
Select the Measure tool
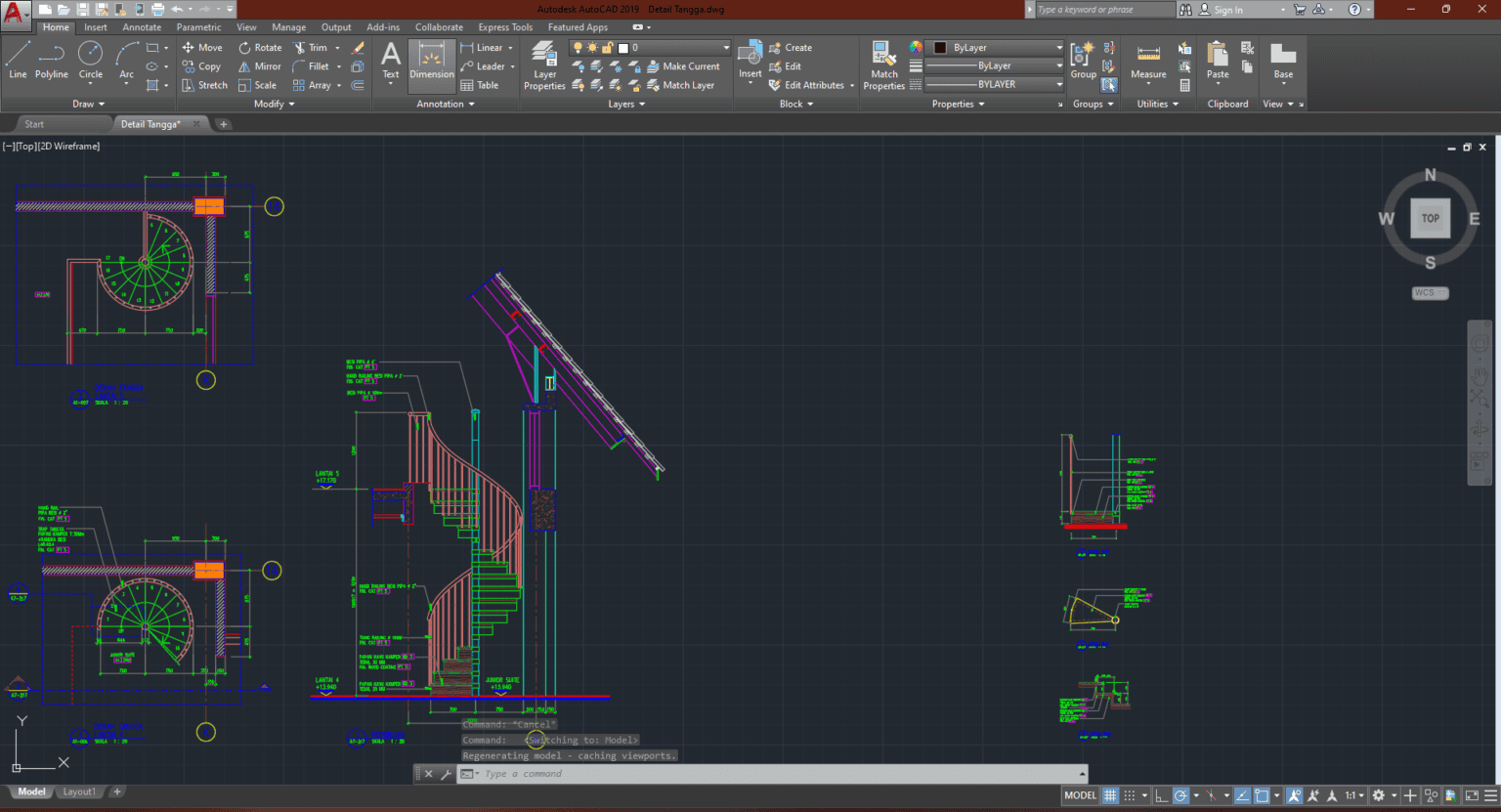pyautogui.click(x=1147, y=65)
